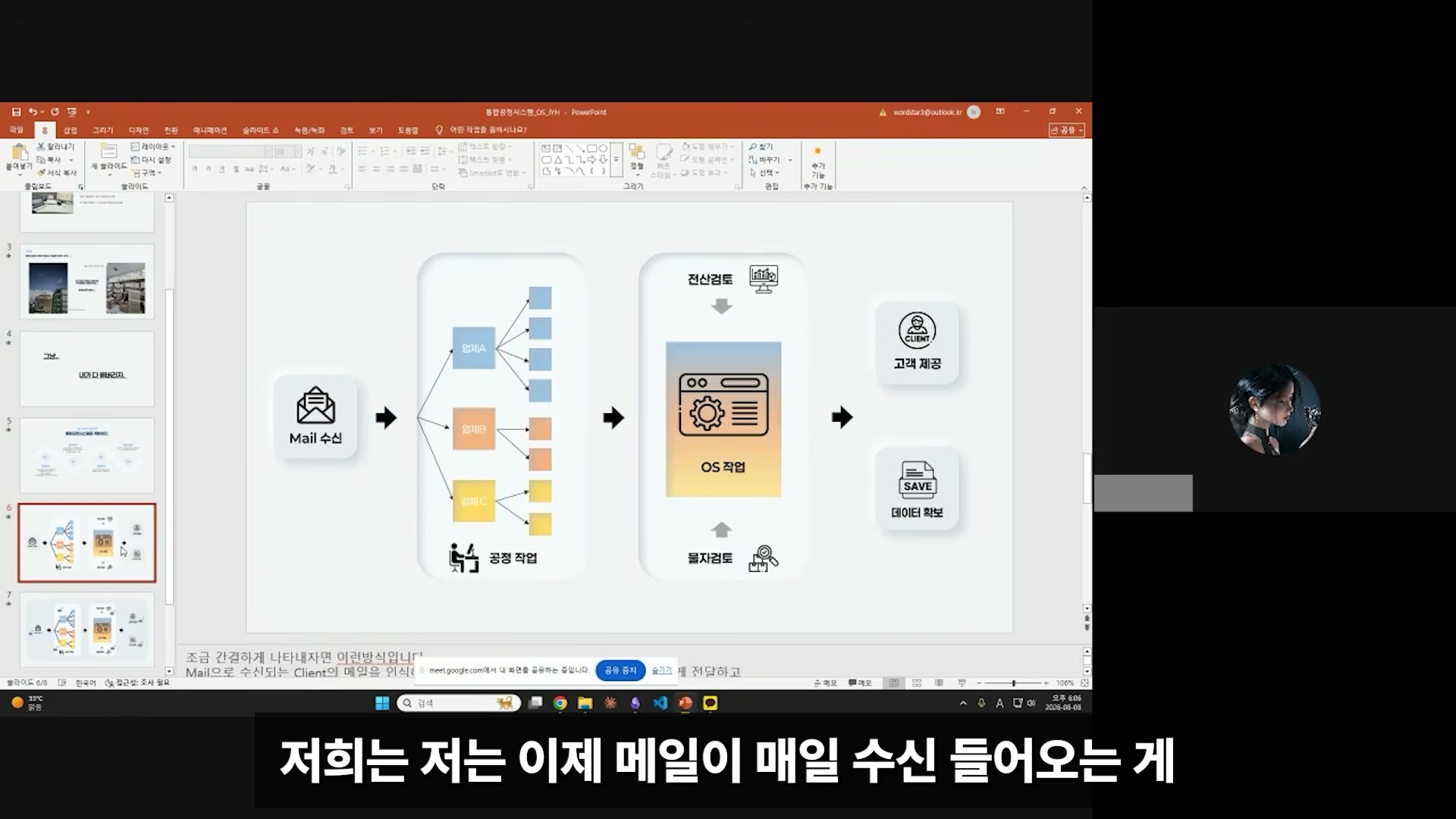Switch to slide sorter view in status bar
Image resolution: width=1456 pixels, height=819 pixels.
tap(916, 683)
